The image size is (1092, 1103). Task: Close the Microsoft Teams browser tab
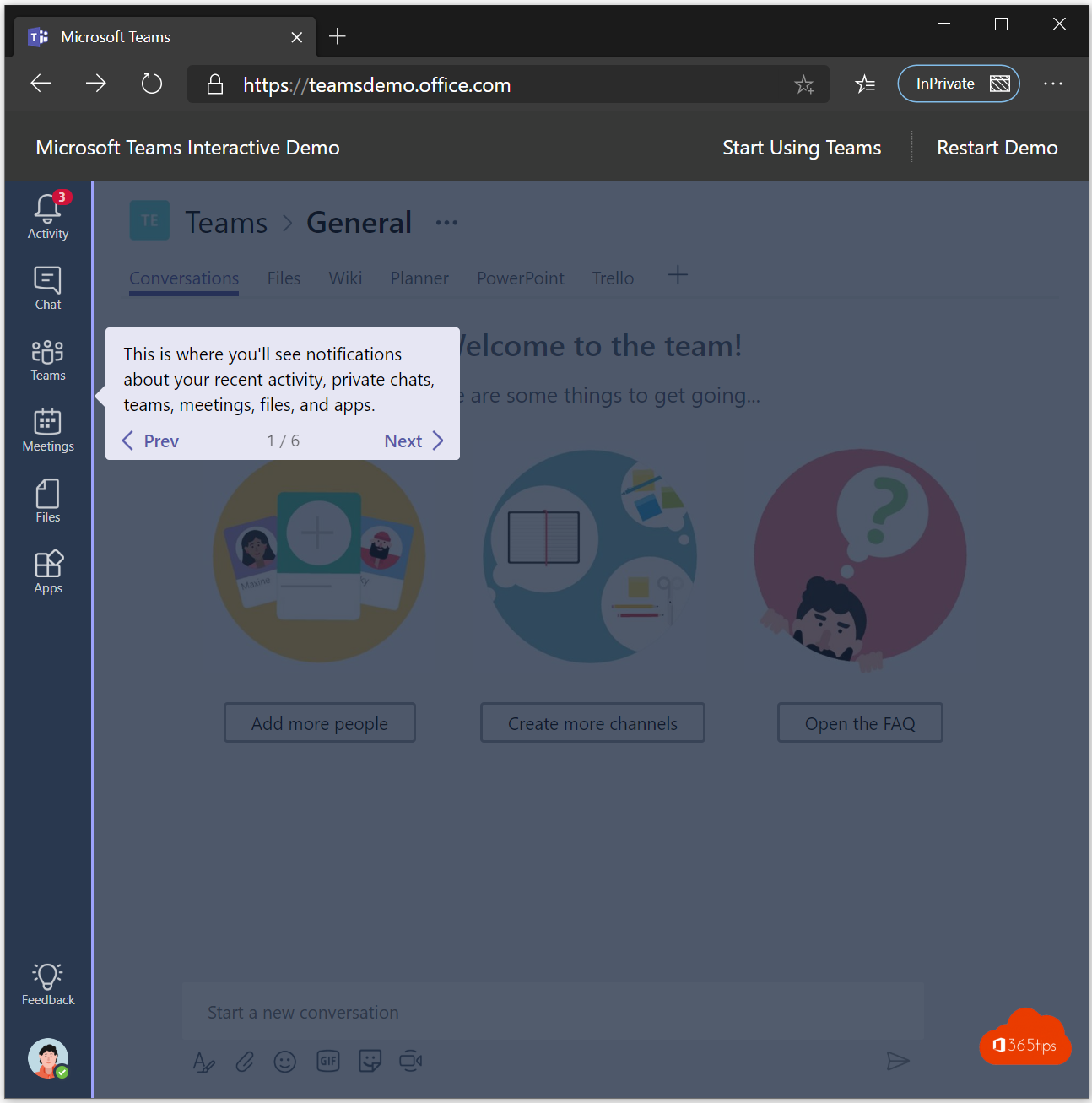(296, 37)
